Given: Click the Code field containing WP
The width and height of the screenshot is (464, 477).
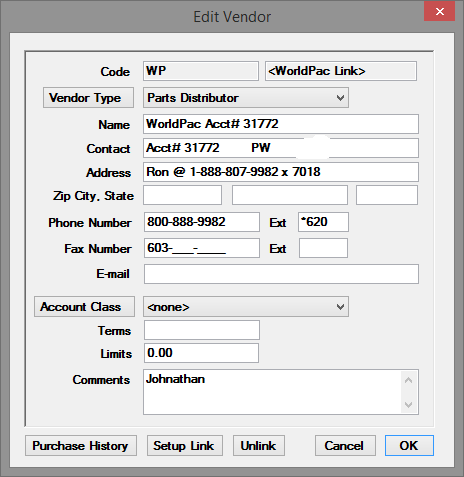Looking at the screenshot, I should coord(201,71).
